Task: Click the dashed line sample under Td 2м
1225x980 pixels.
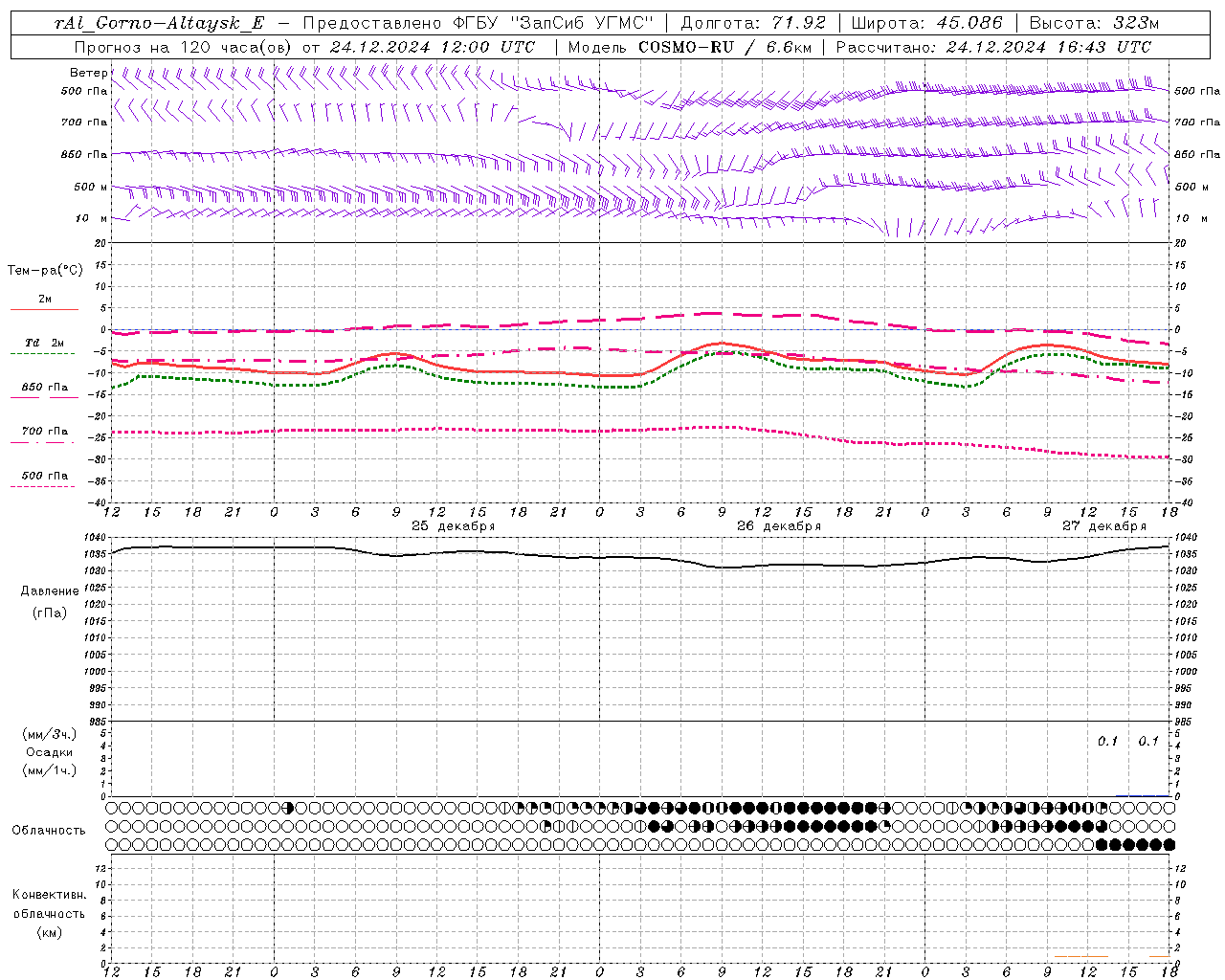Action: (42, 354)
